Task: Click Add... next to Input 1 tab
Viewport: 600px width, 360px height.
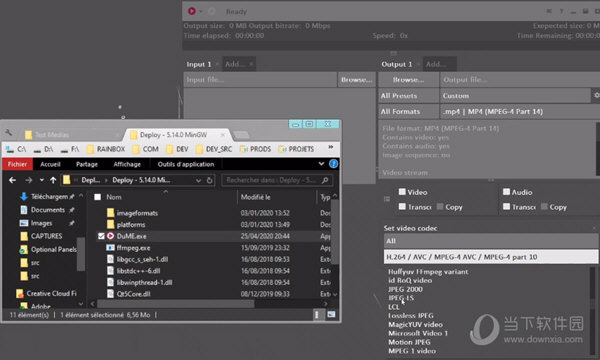Action: [x=238, y=64]
